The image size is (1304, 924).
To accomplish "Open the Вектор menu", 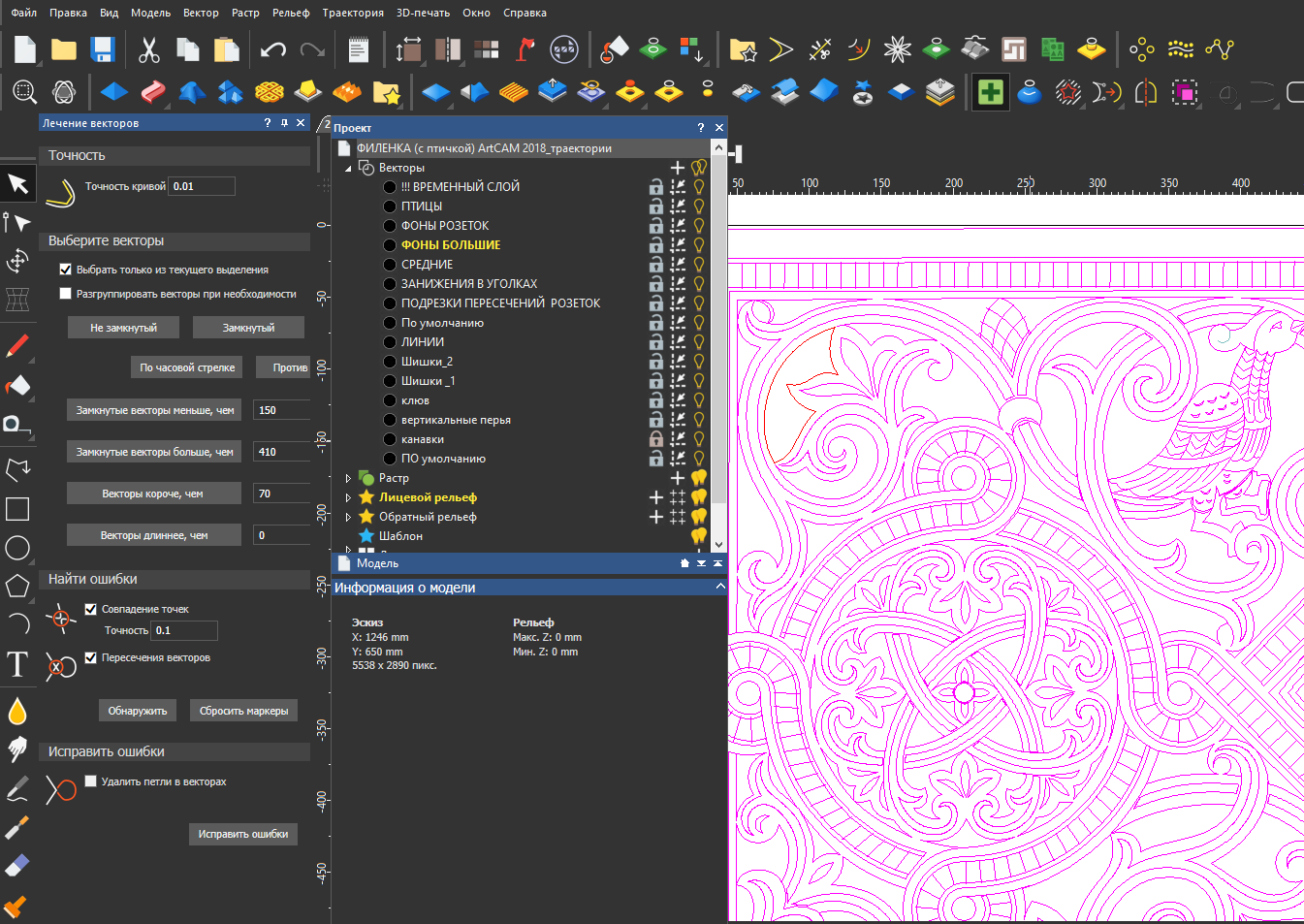I will [x=201, y=13].
